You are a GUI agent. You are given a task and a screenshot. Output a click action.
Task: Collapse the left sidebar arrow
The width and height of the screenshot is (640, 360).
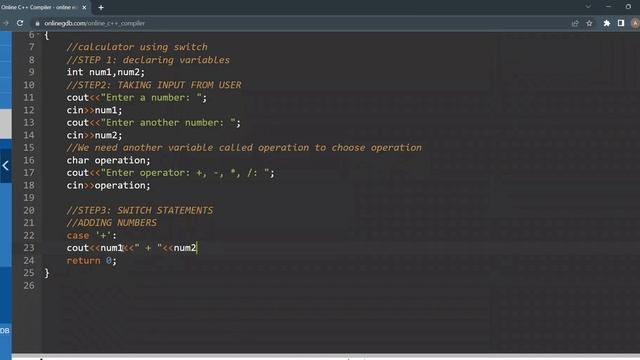point(6,166)
